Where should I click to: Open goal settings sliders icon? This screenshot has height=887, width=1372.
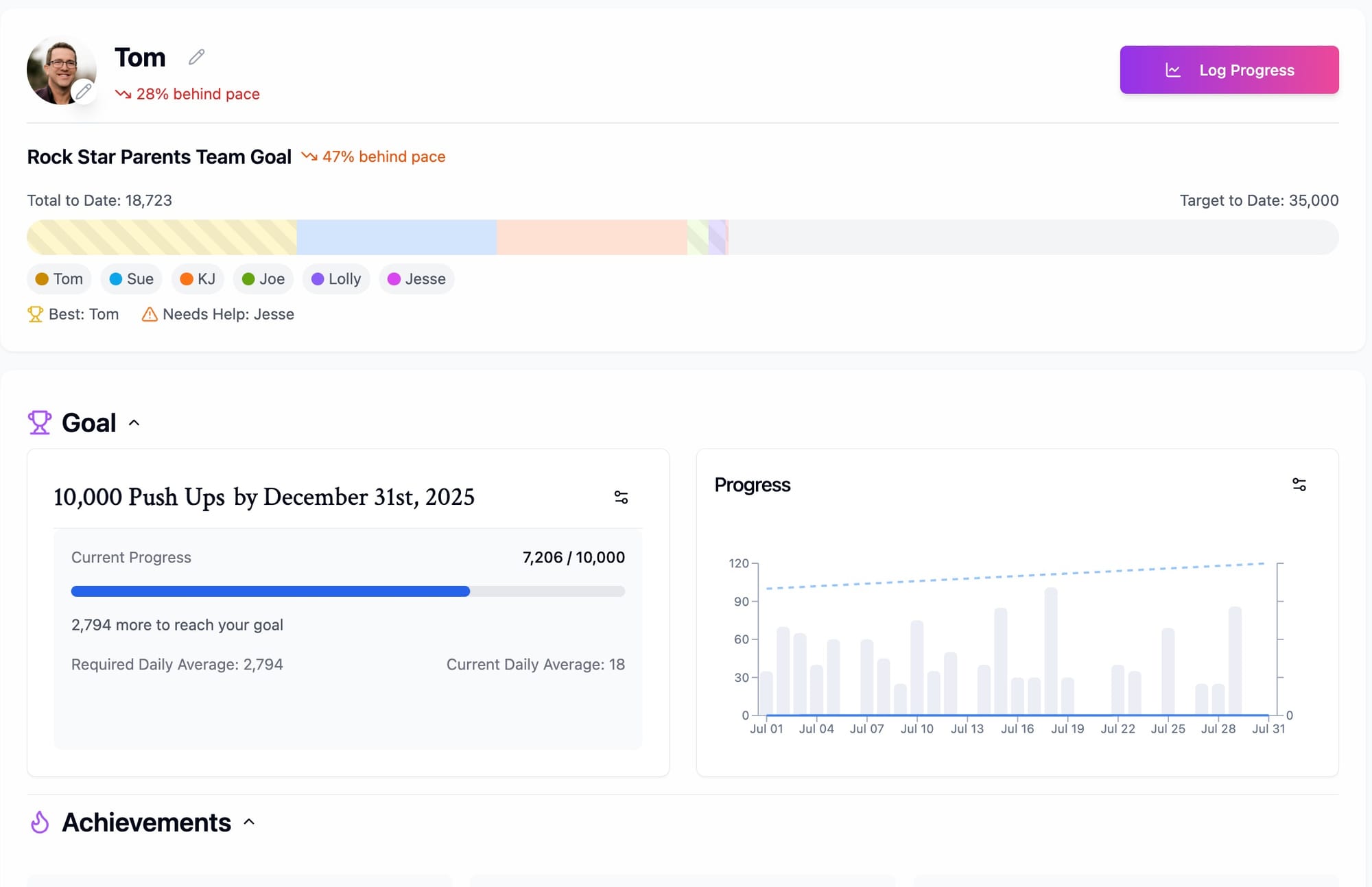[x=621, y=497]
